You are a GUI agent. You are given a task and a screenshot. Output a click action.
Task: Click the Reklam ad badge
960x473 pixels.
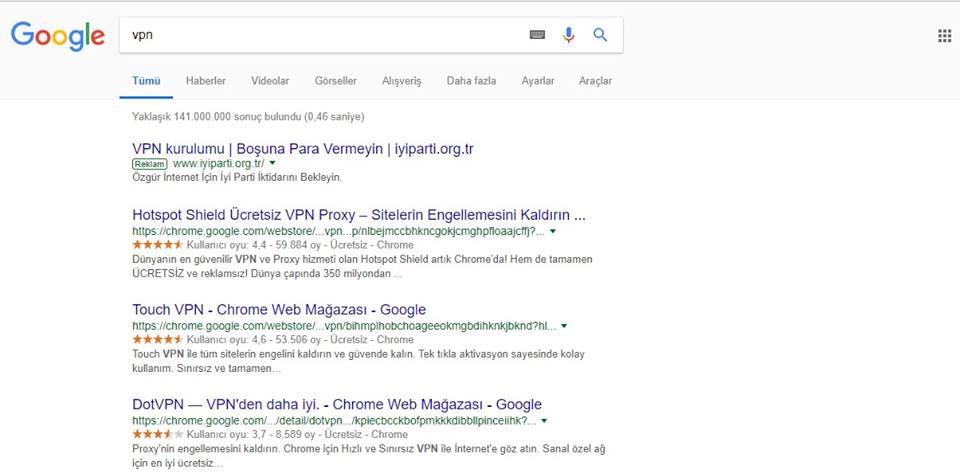149,163
